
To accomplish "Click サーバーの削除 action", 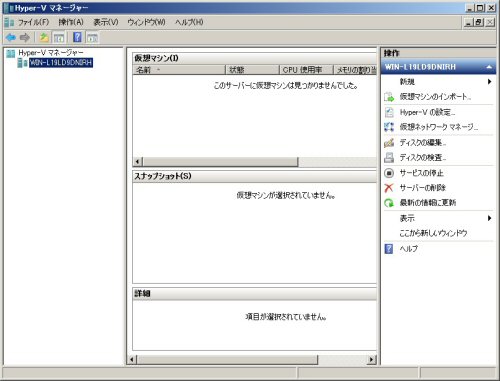I will [422, 188].
